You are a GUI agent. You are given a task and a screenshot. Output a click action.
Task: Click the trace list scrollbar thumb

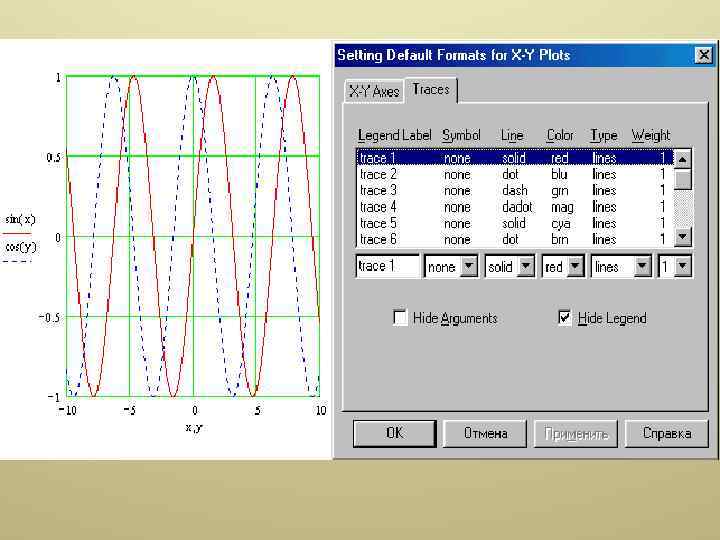(x=683, y=179)
